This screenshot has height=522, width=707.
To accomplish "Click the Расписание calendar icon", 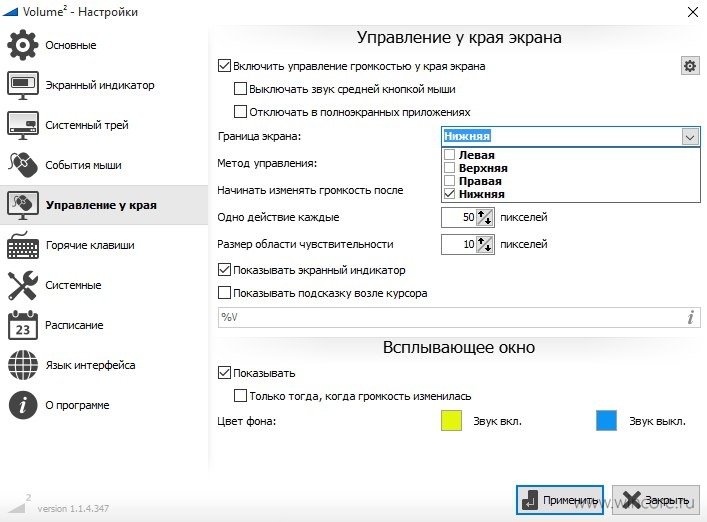I will (23, 325).
